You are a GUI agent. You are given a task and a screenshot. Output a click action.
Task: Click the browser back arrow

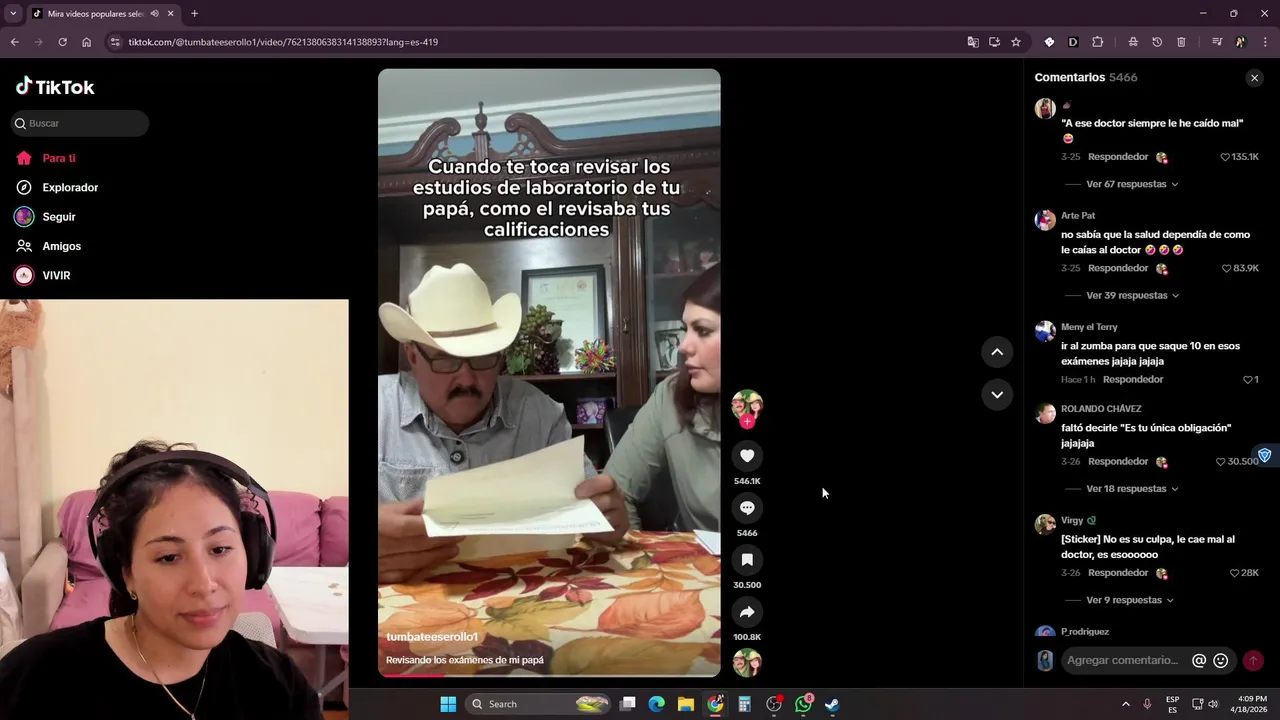tap(14, 42)
